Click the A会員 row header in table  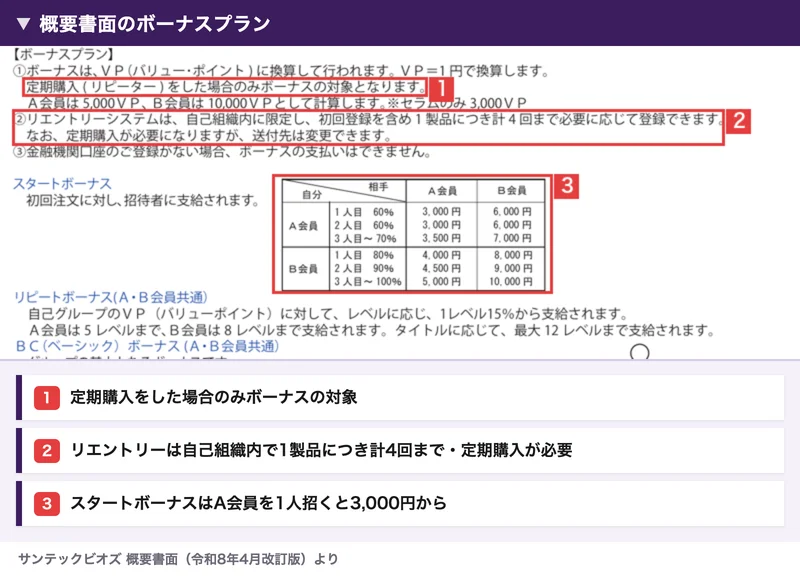(303, 225)
